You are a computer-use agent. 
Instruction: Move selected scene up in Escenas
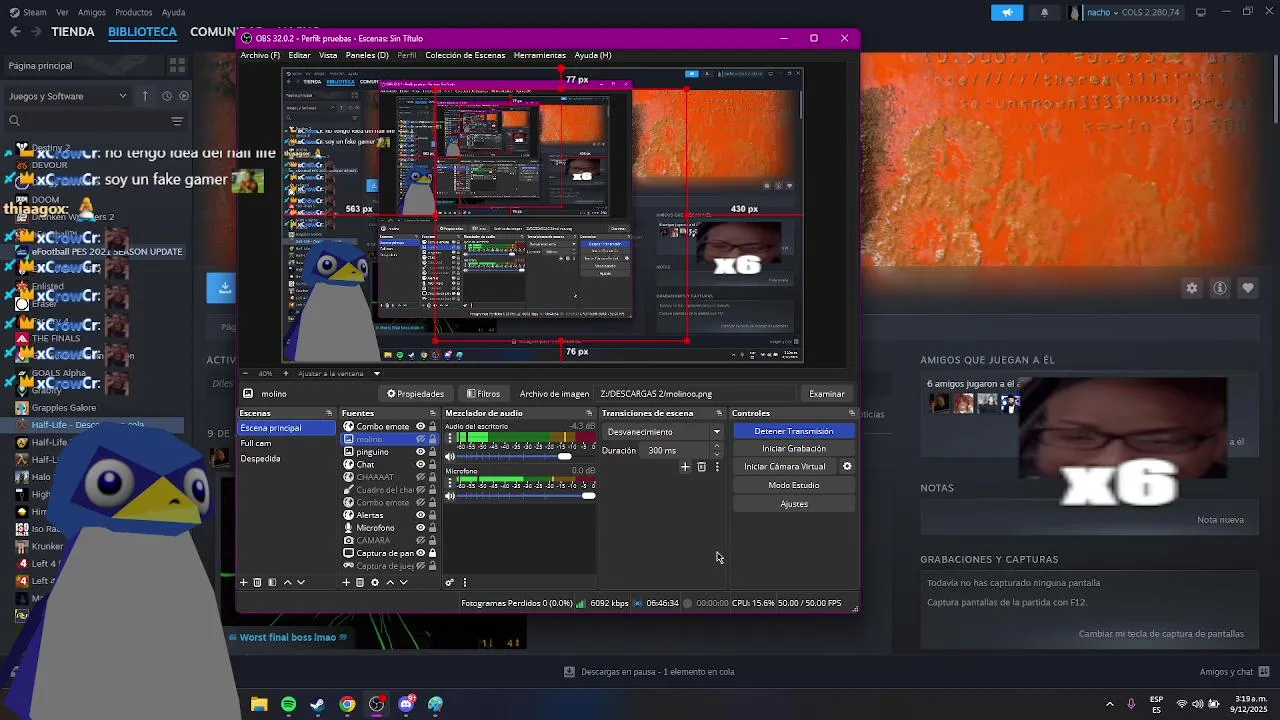287,582
